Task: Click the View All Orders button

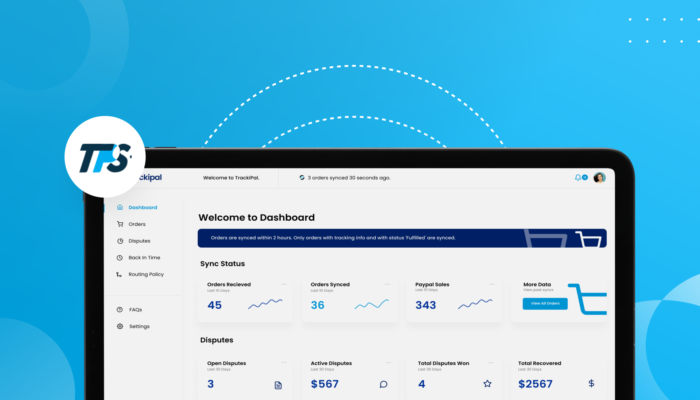Action: [545, 304]
